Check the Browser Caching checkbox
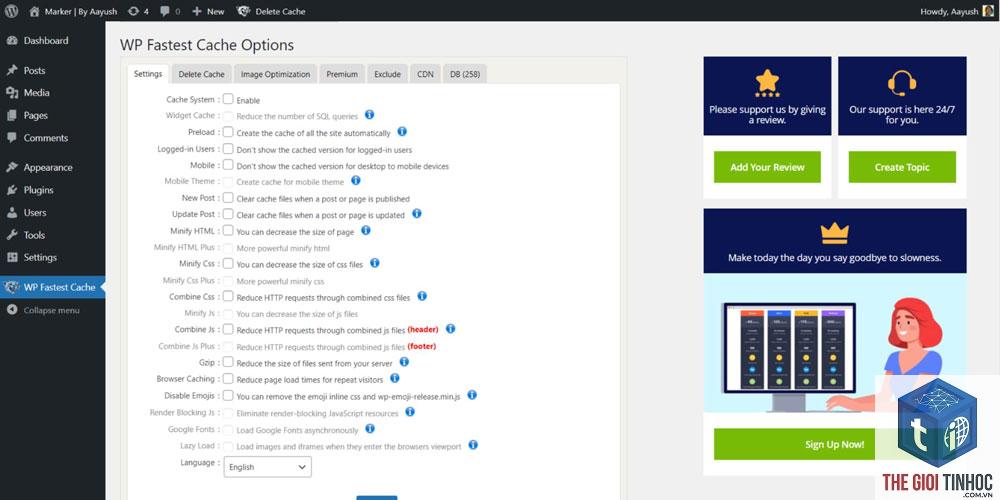Image resolution: width=1000 pixels, height=500 pixels. [228, 379]
